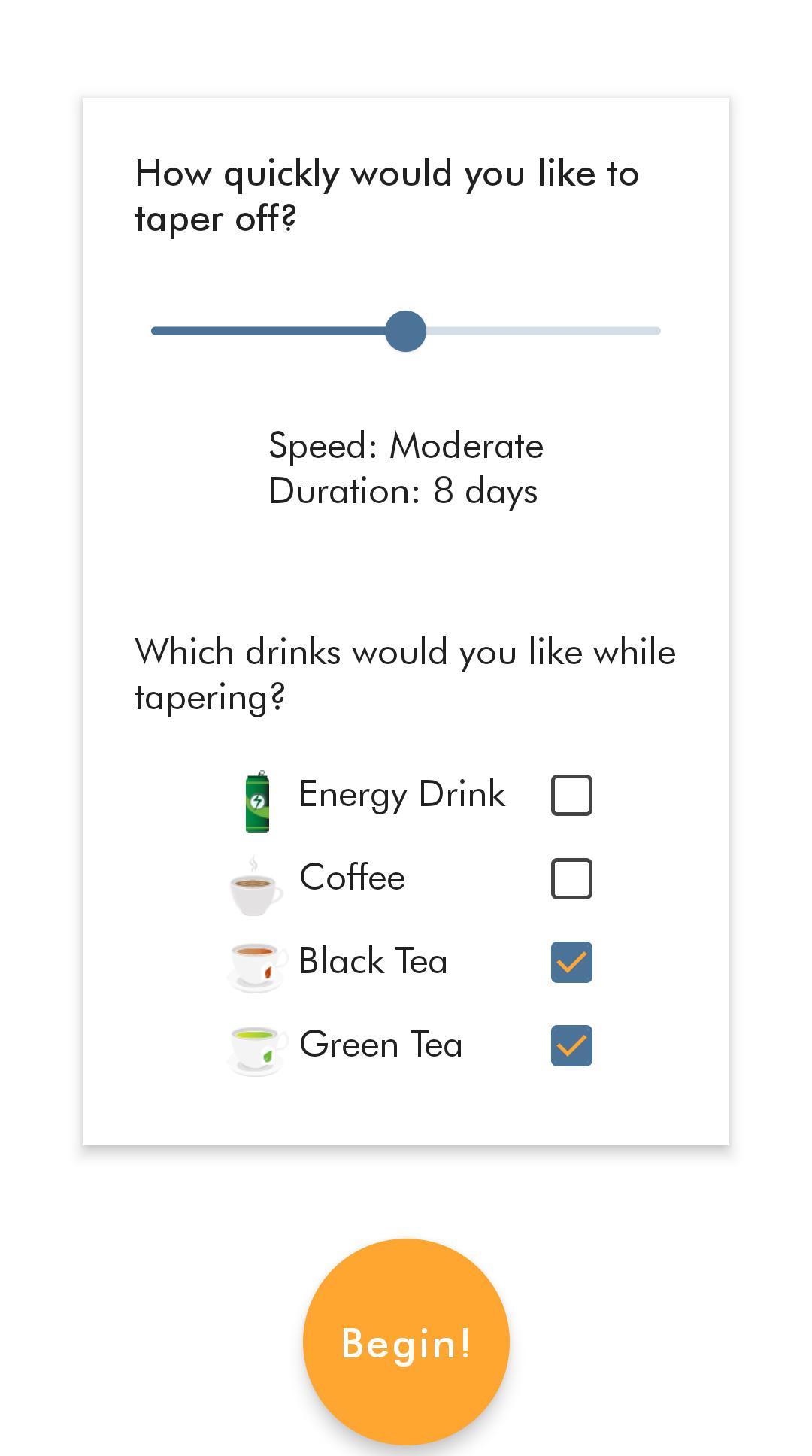Click the 'Duration: 8 days' text

coord(403,492)
